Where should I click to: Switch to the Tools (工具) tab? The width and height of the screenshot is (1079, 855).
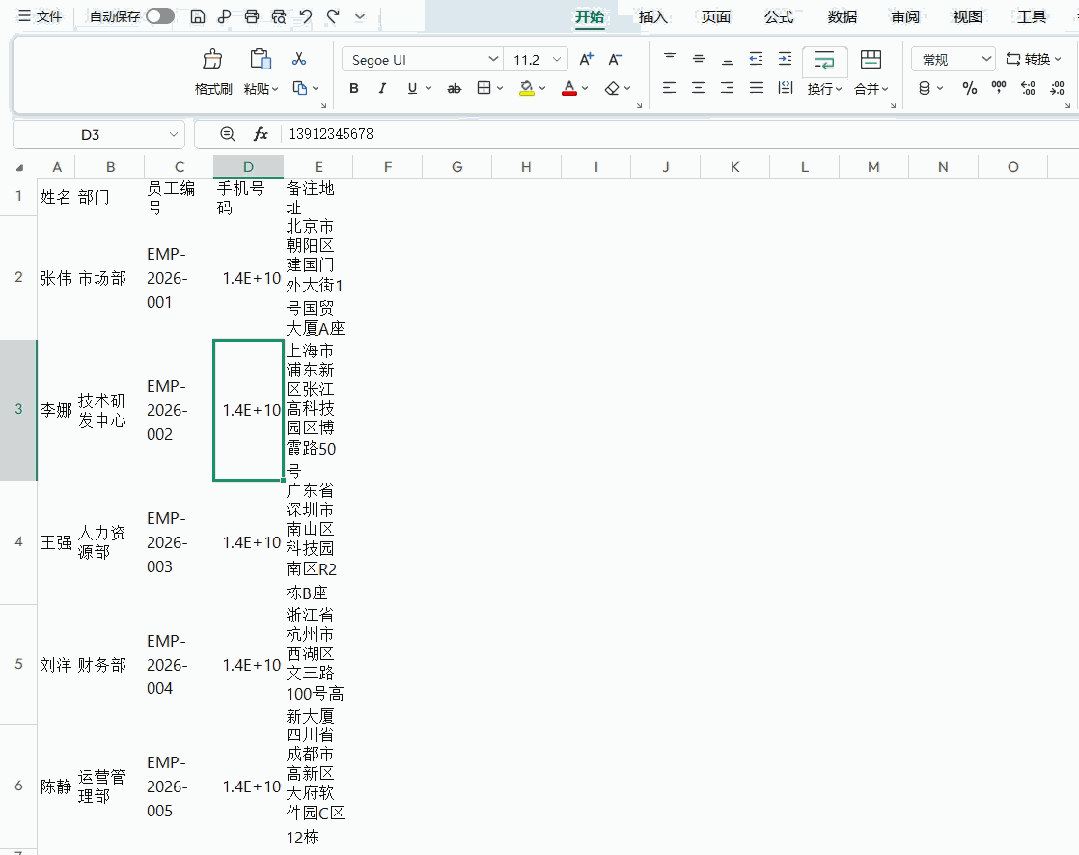[1031, 17]
